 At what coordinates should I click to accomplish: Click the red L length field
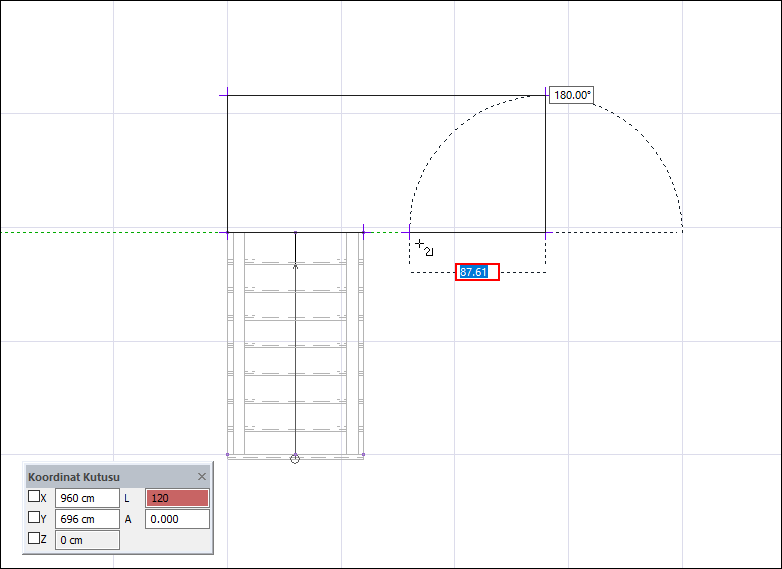point(177,497)
